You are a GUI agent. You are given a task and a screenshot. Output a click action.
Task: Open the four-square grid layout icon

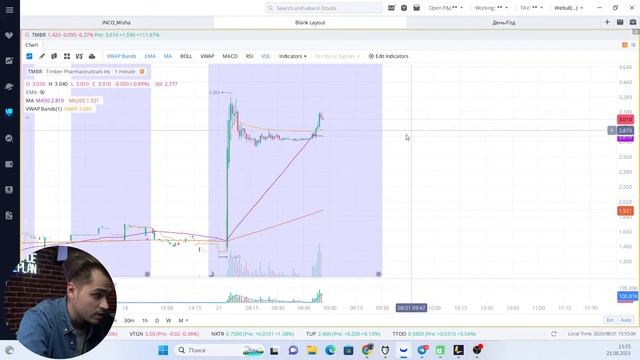coord(67,56)
